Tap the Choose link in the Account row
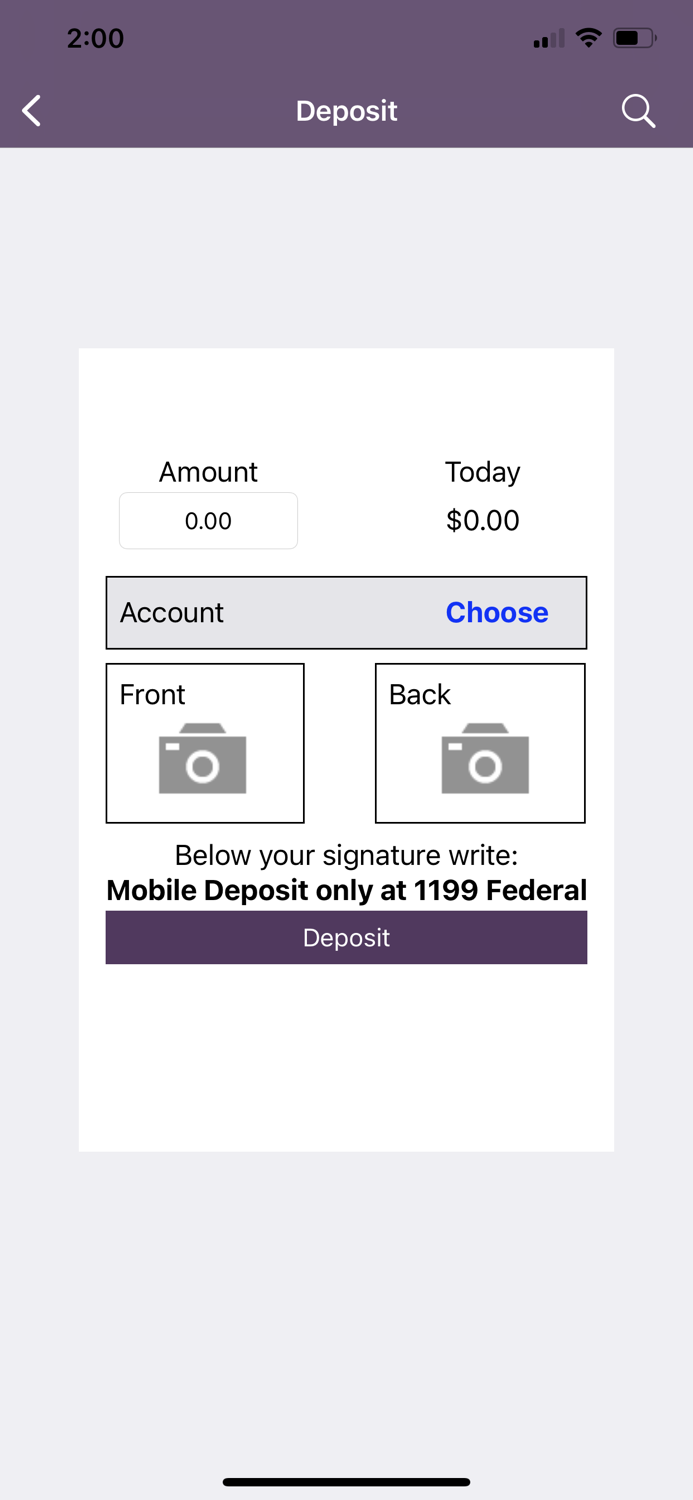Viewport: 693px width, 1500px height. tap(497, 612)
